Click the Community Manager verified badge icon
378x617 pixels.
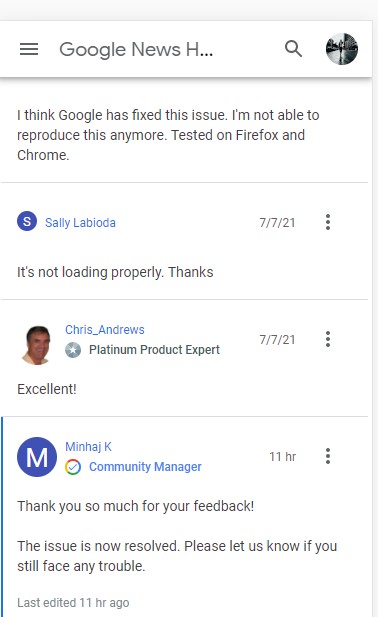tap(73, 467)
